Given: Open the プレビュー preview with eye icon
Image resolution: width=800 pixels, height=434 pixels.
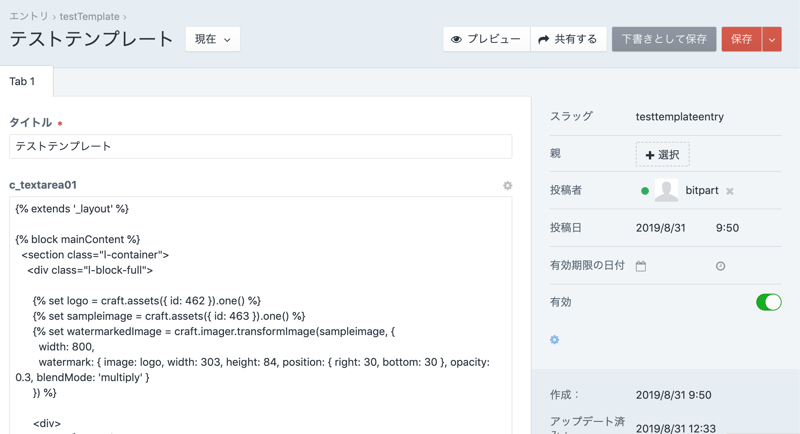Looking at the screenshot, I should pos(486,39).
